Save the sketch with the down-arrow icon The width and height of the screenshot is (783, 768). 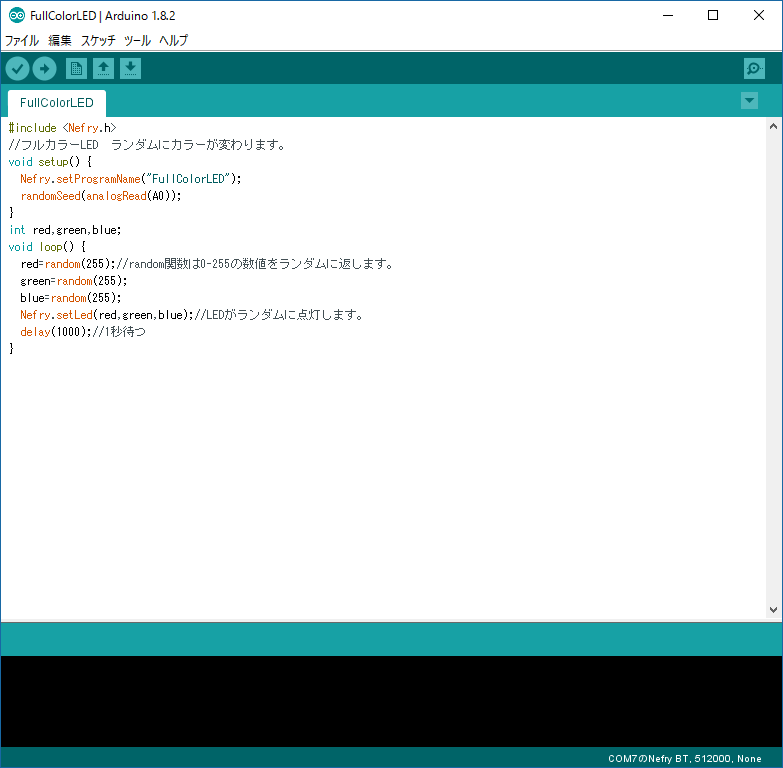click(130, 68)
